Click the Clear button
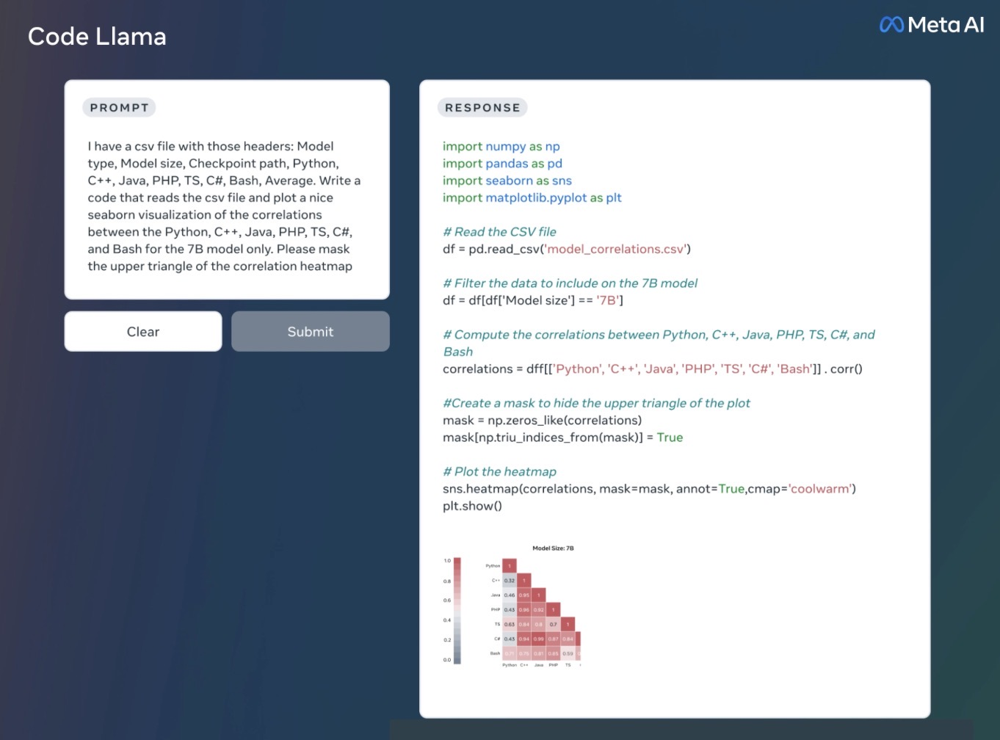 point(143,331)
